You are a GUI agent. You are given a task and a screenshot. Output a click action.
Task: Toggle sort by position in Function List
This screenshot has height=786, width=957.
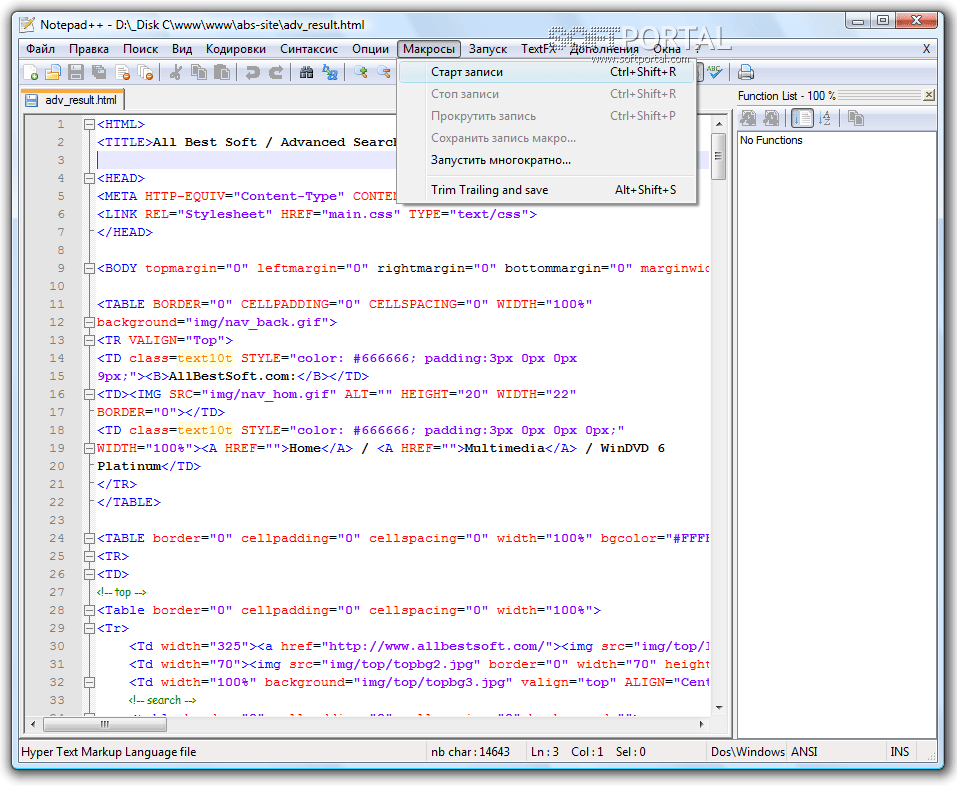[801, 118]
